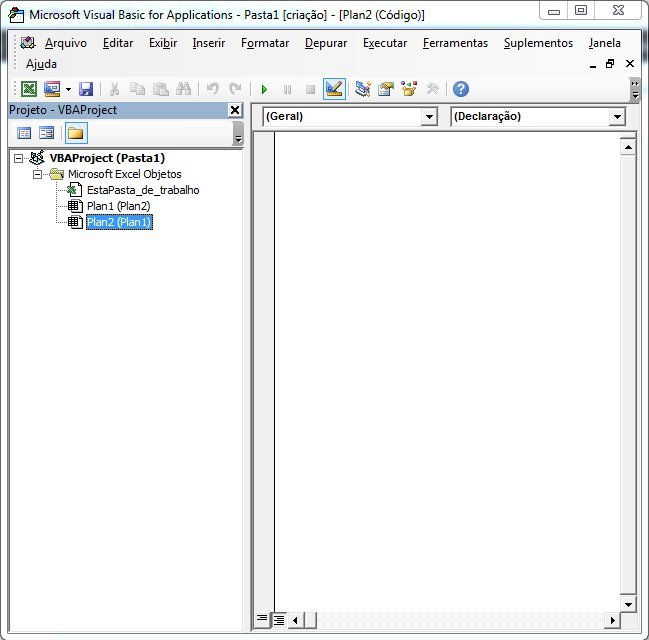Open the Object Browser icon
This screenshot has height=640, width=649.
408,89
